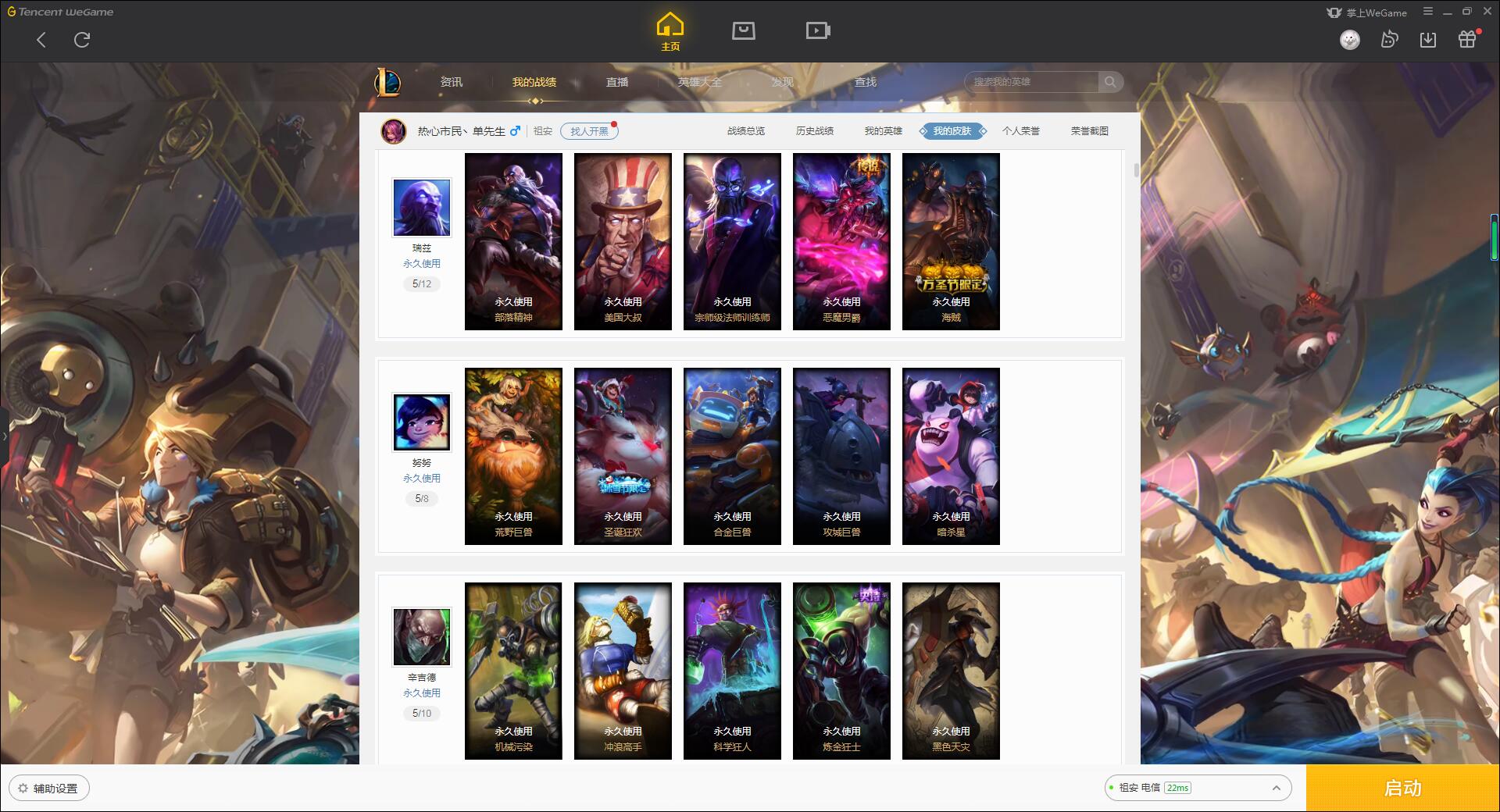Image resolution: width=1500 pixels, height=812 pixels.
Task: Switch to 直播 tab
Action: click(617, 82)
